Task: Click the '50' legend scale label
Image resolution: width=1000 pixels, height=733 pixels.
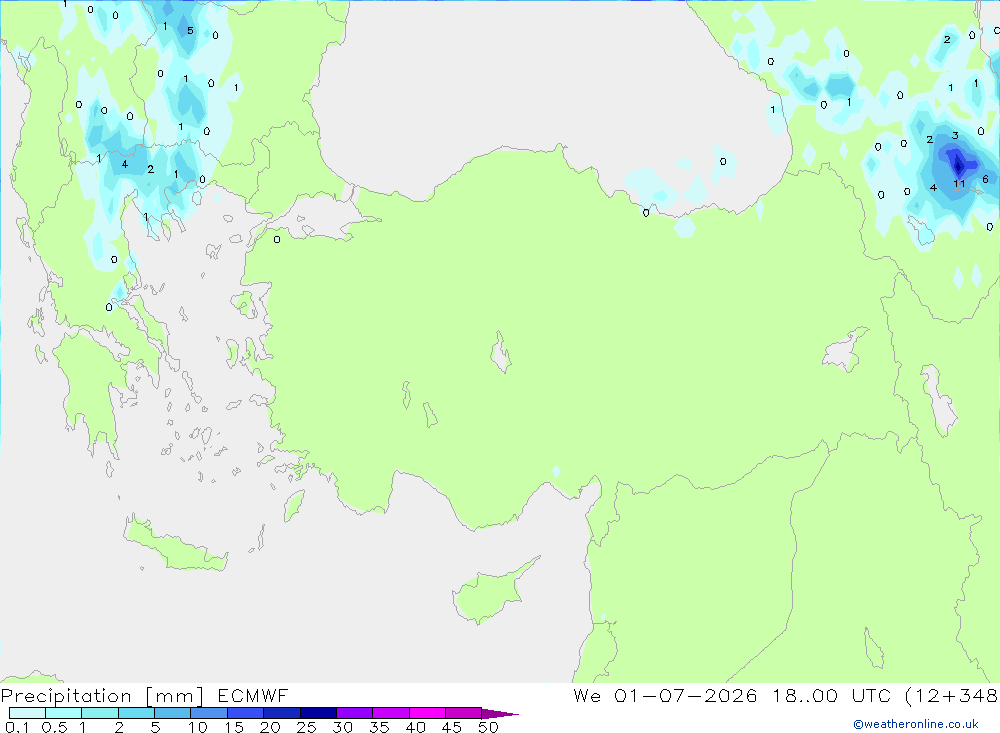Action: (488, 727)
